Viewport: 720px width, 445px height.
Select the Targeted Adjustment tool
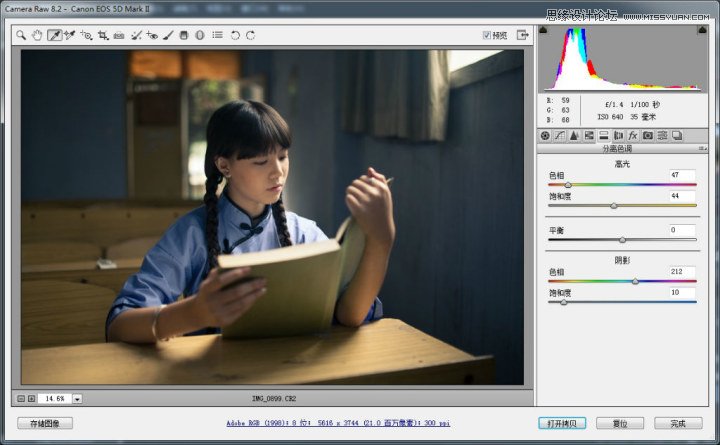coord(86,35)
